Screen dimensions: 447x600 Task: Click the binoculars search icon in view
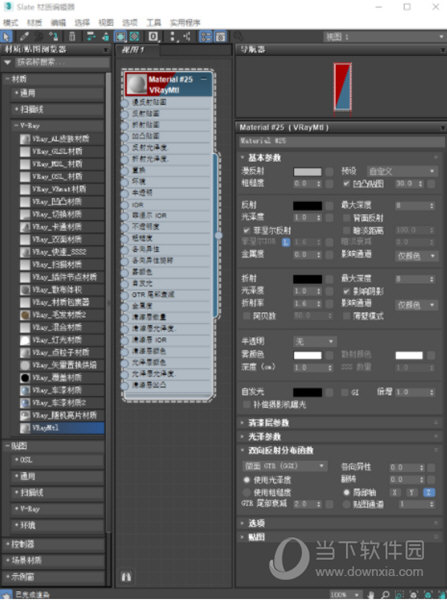pos(126,576)
